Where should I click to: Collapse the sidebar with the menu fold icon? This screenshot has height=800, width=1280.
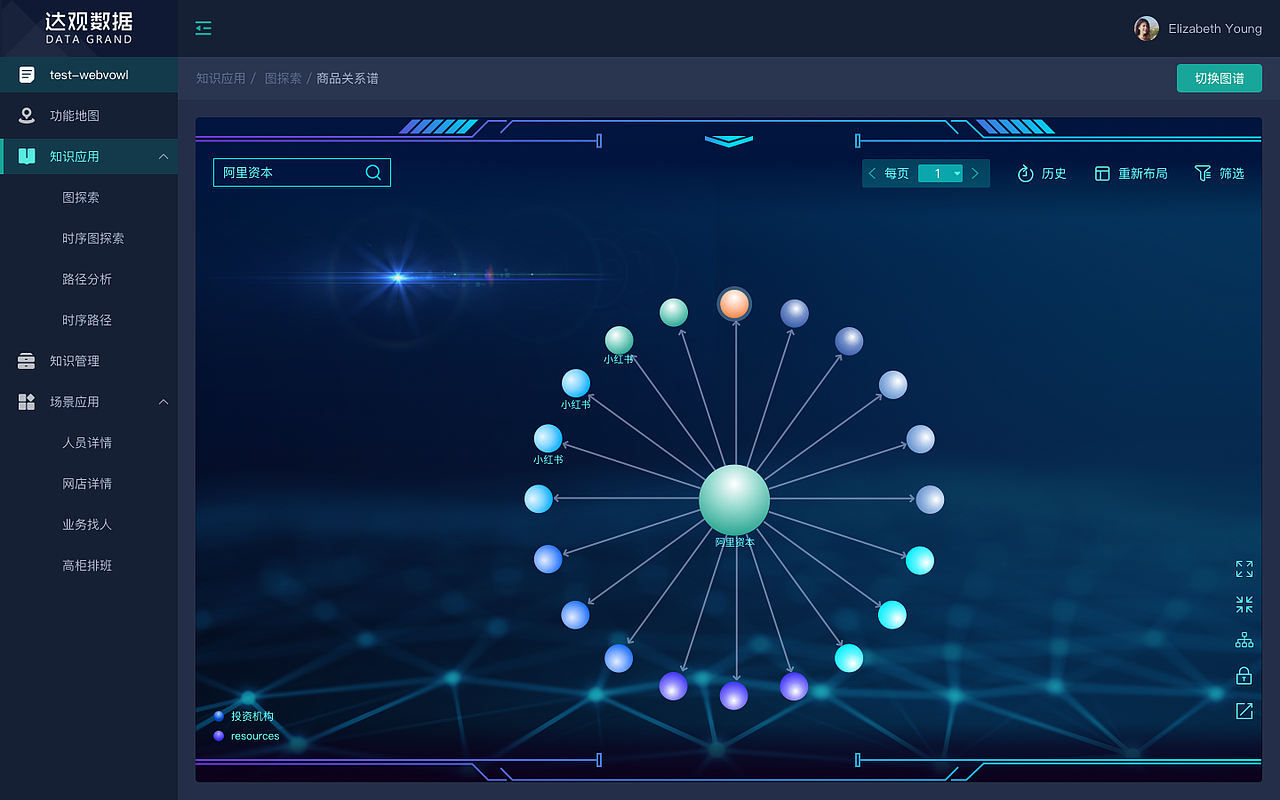(203, 28)
